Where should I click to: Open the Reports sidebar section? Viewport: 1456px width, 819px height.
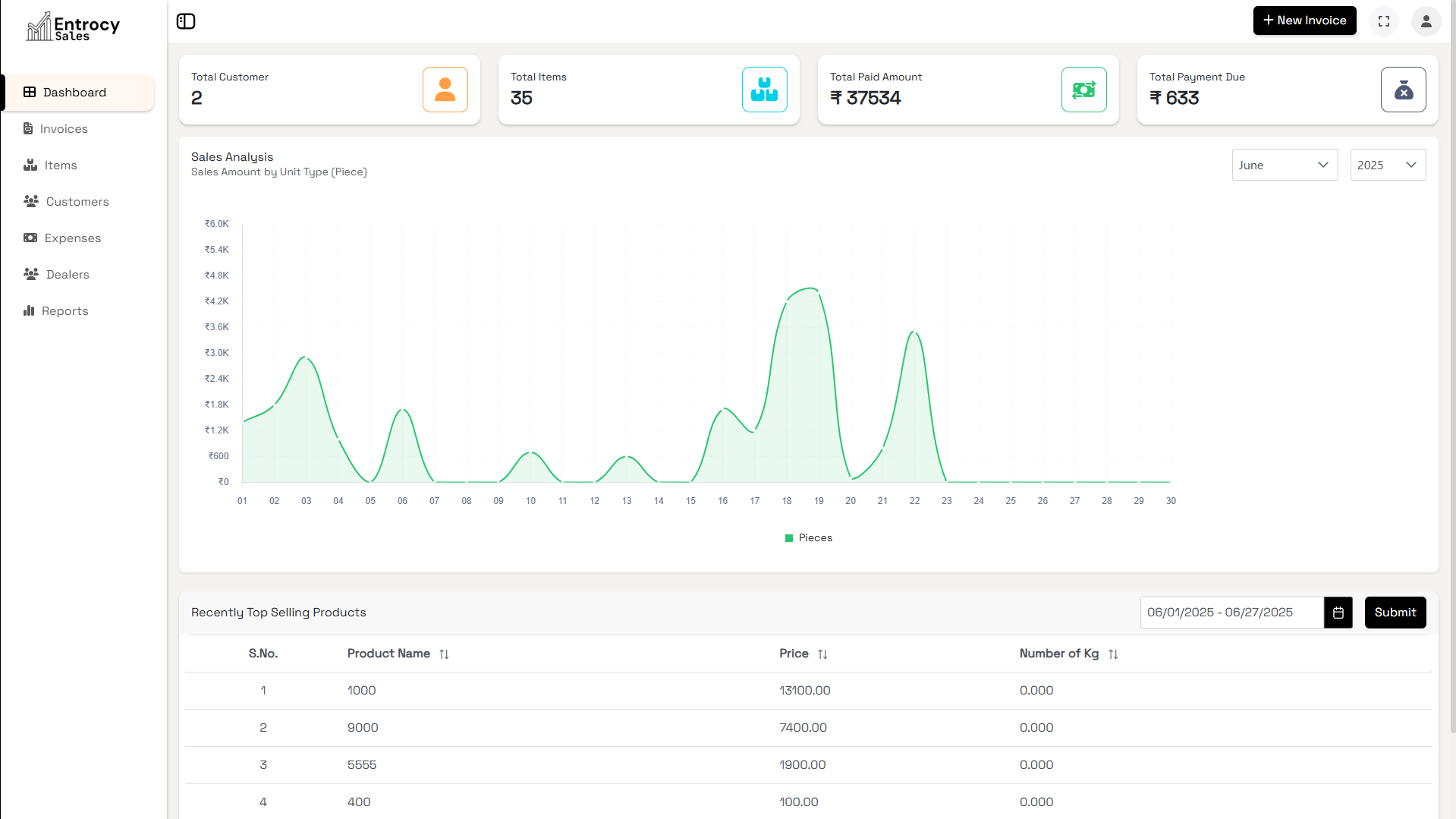click(64, 311)
